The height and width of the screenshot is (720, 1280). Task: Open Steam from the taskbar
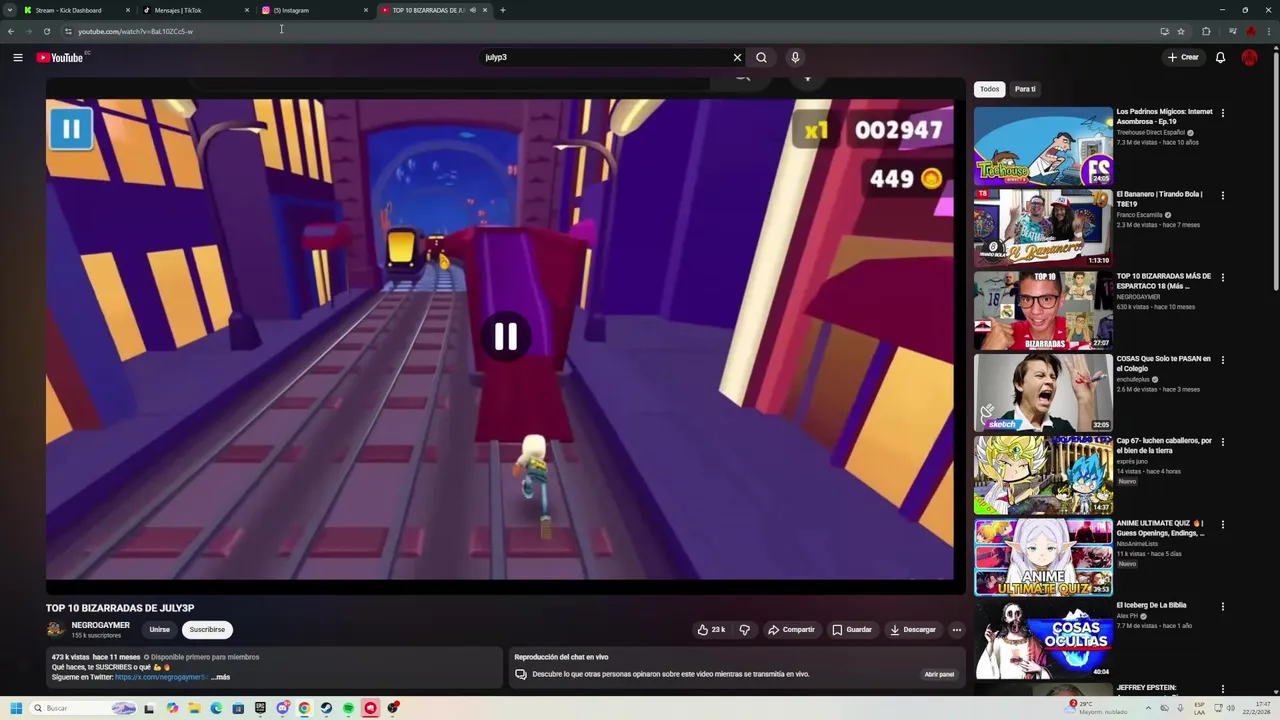coord(326,708)
